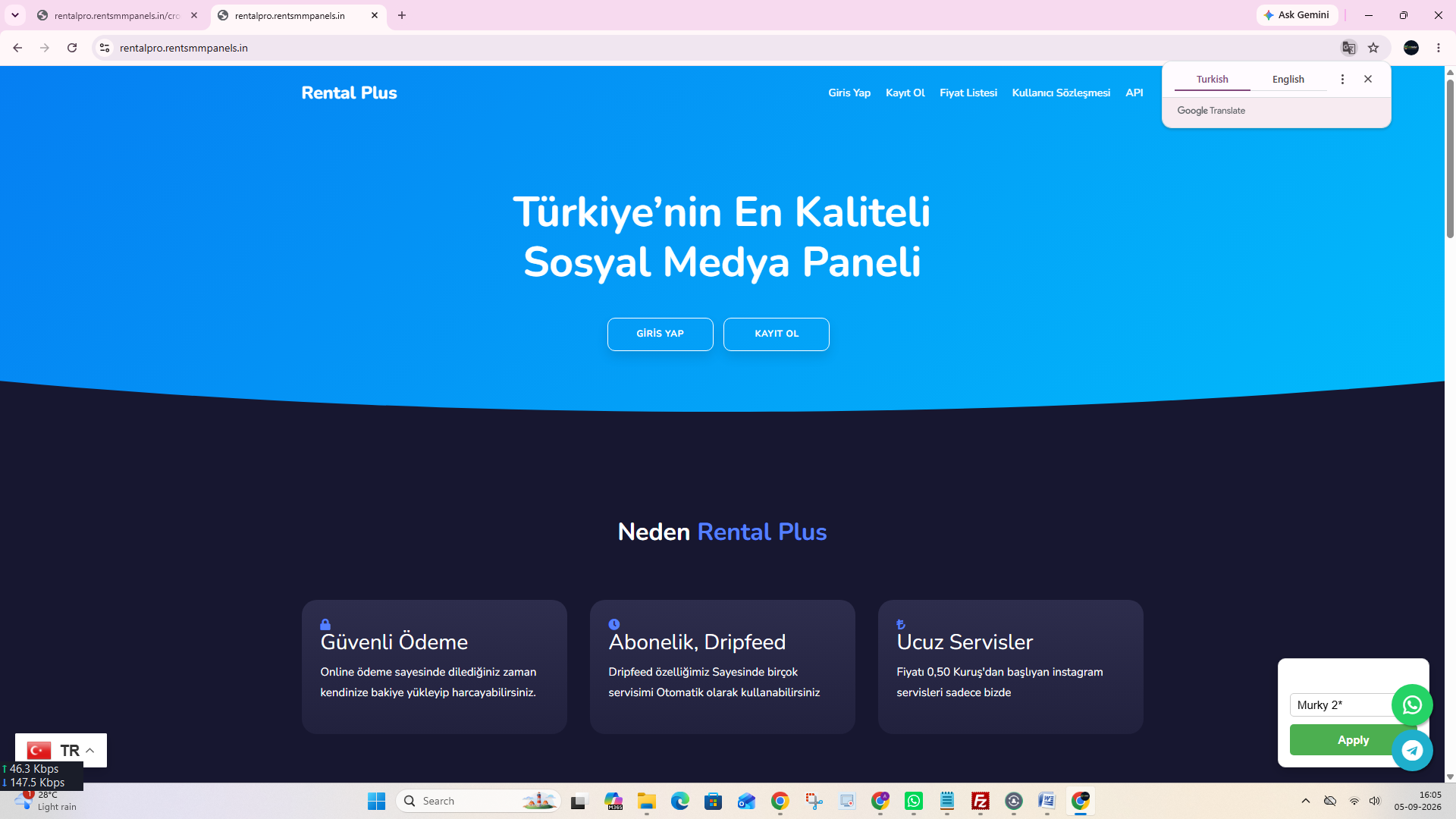Viewport: 1456px width, 819px height.
Task: Click the address bar URL
Action: 184,48
